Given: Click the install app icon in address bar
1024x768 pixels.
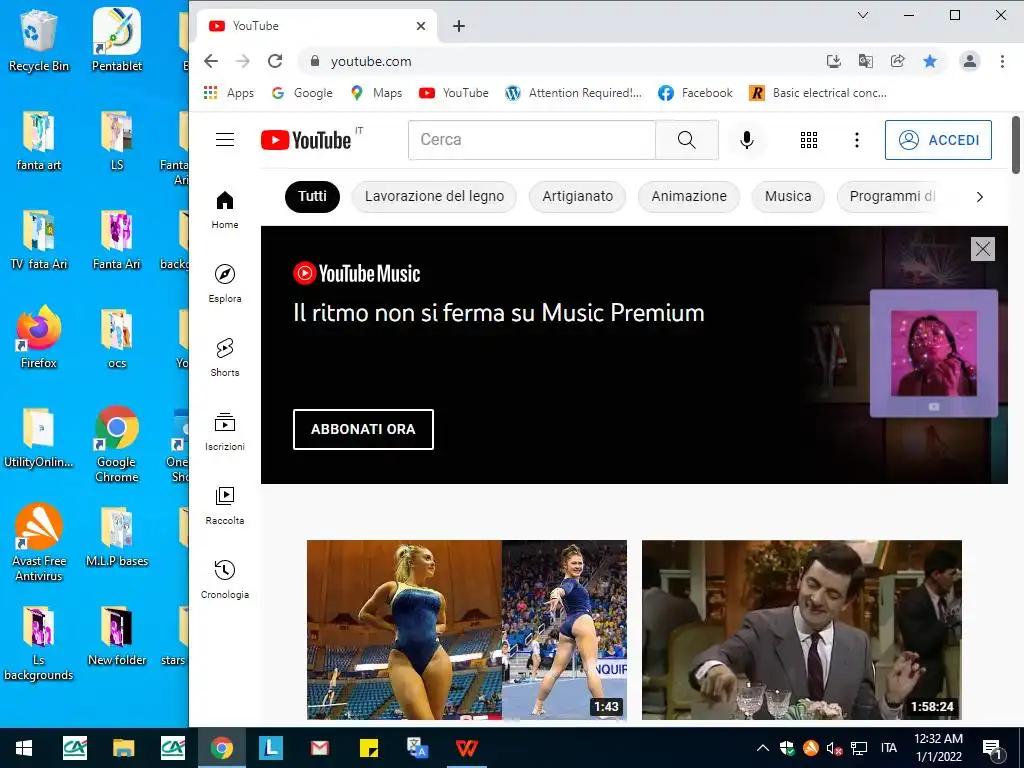Looking at the screenshot, I should 833,61.
